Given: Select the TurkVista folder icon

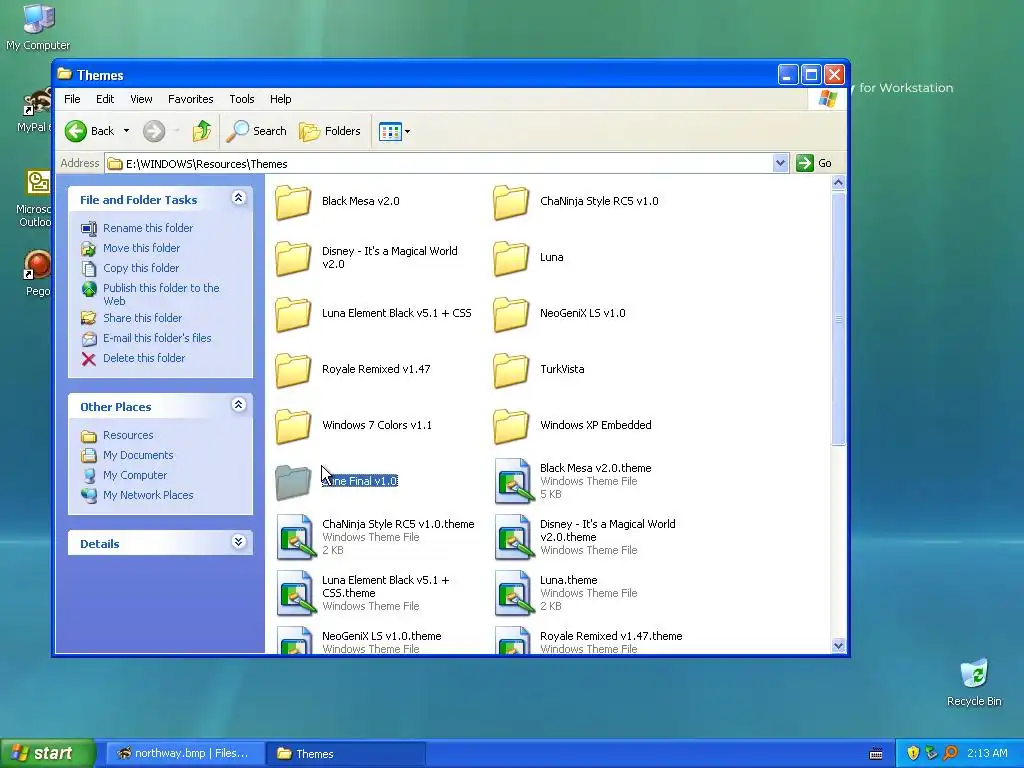Looking at the screenshot, I should pos(511,370).
